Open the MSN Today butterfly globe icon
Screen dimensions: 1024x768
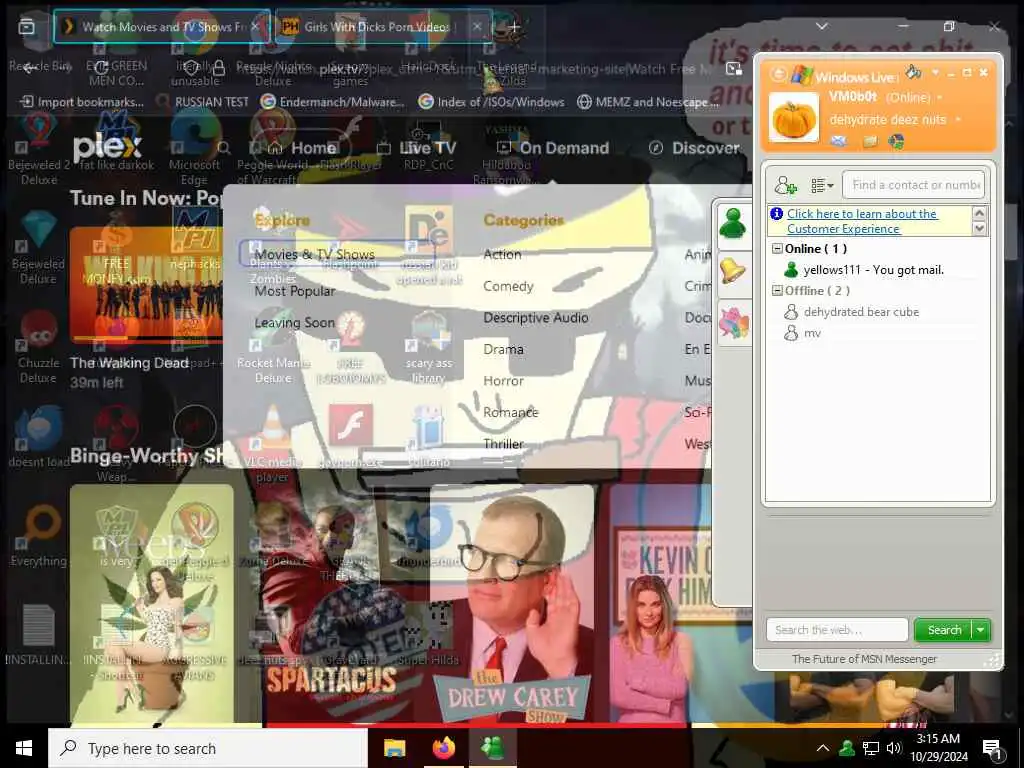coord(896,141)
